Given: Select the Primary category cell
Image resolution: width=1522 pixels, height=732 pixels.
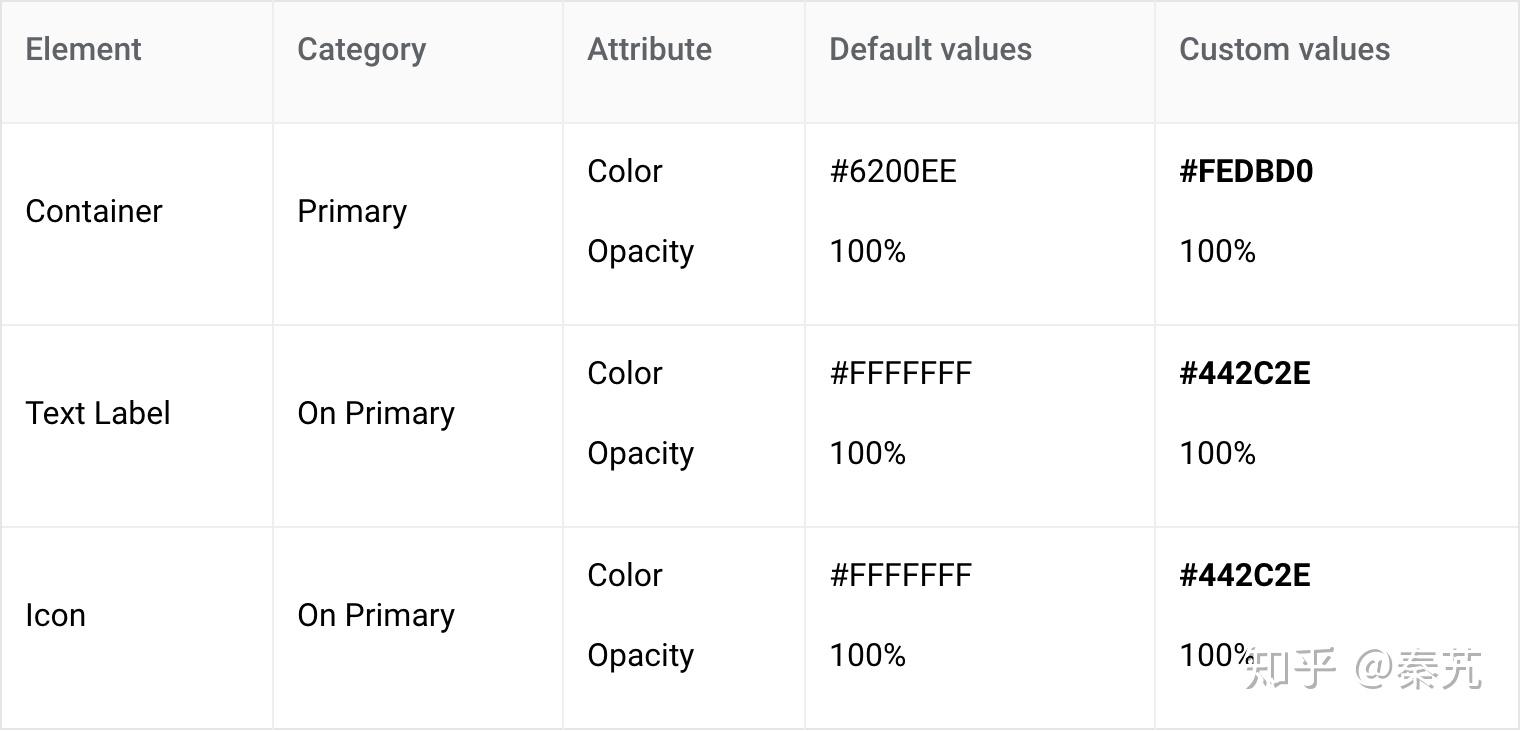Looking at the screenshot, I should [352, 211].
